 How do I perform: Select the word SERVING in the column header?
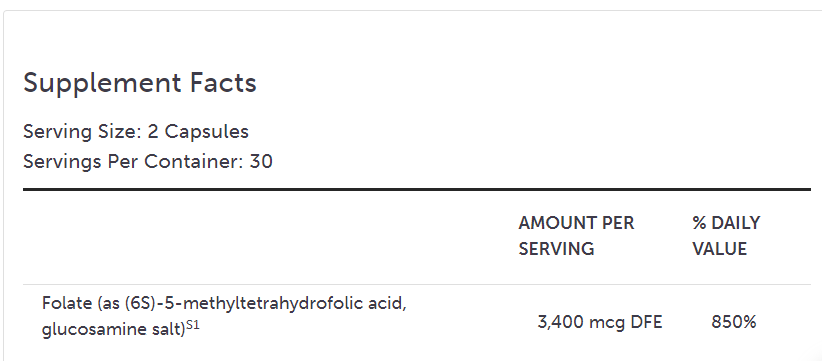tap(556, 249)
